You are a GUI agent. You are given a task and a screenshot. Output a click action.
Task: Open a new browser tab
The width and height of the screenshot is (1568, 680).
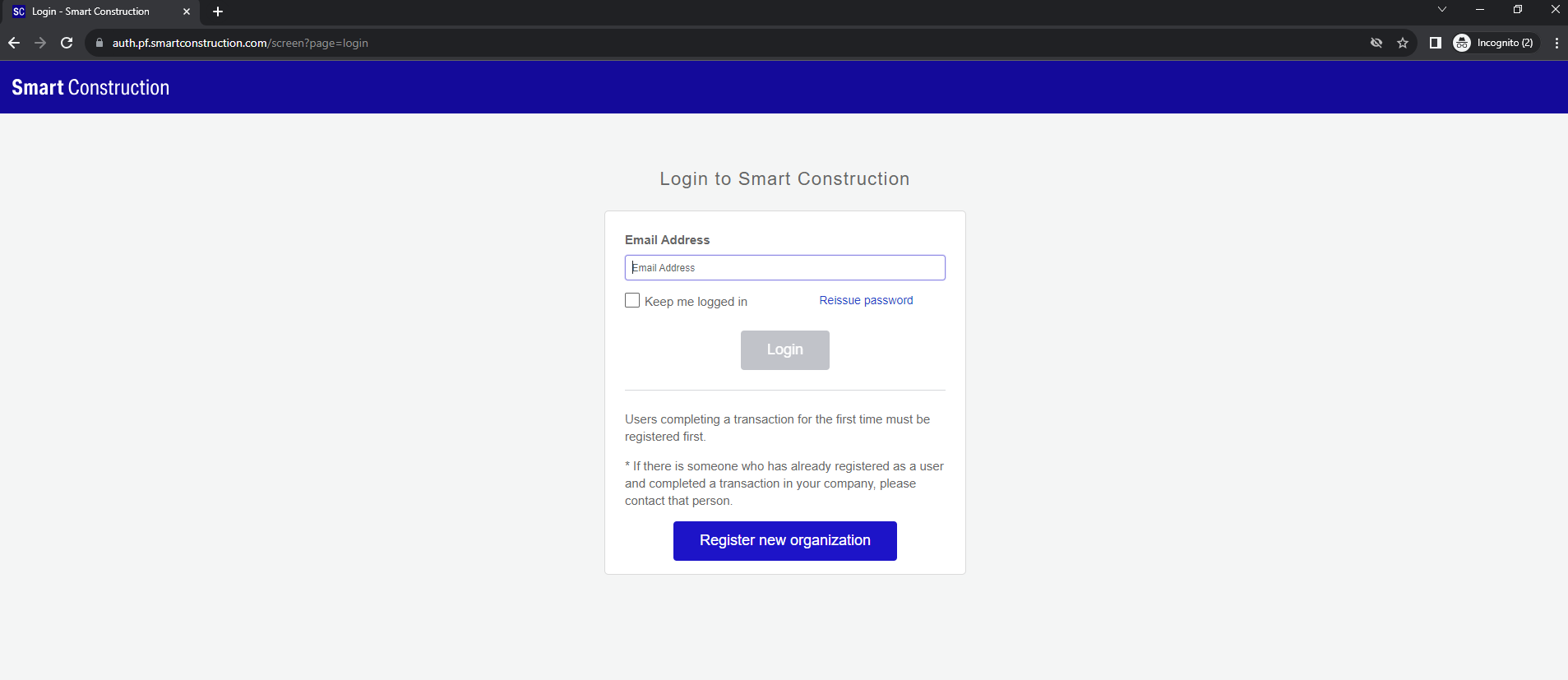coord(218,12)
